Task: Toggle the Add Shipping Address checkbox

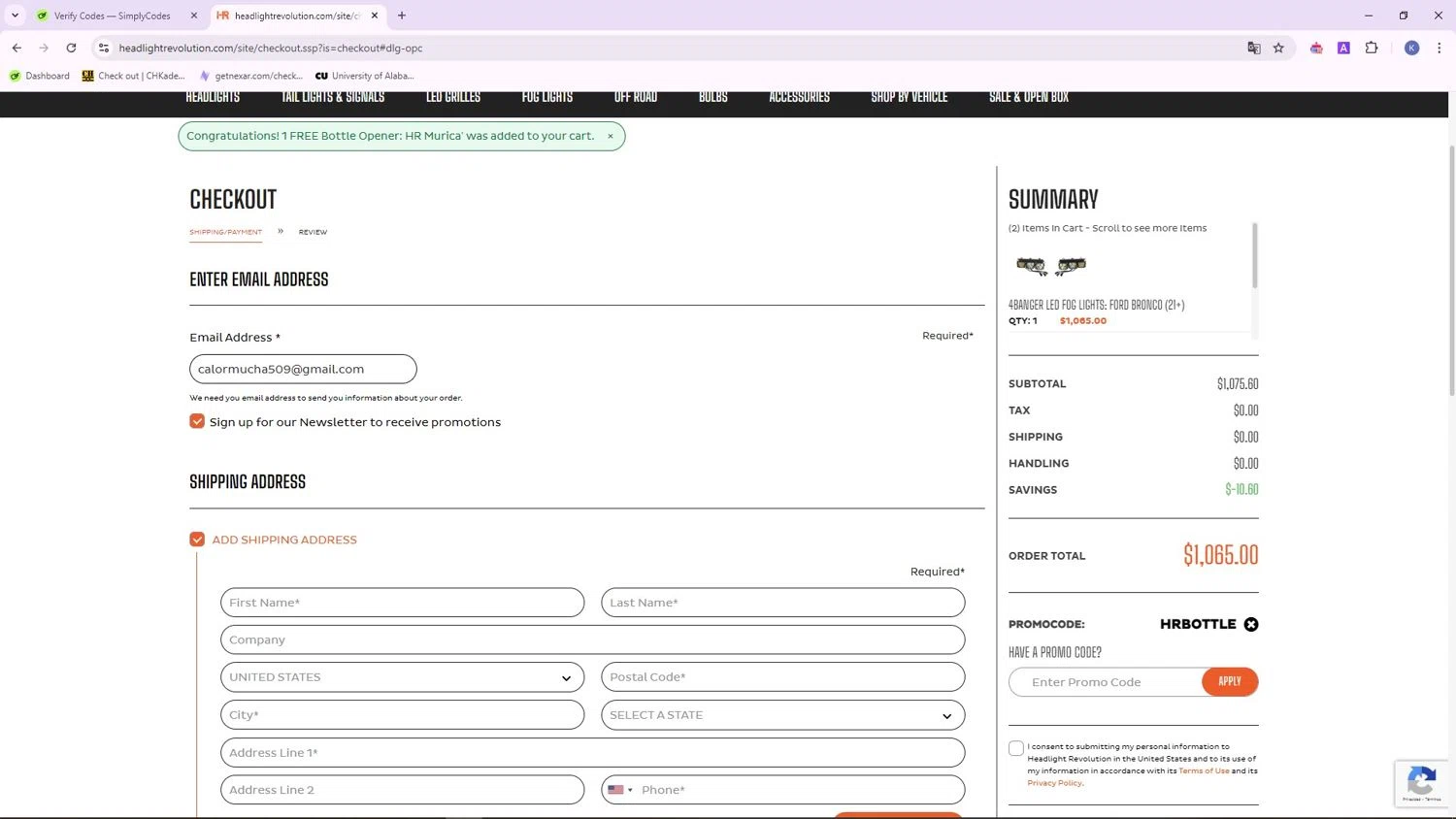Action: [x=197, y=540]
